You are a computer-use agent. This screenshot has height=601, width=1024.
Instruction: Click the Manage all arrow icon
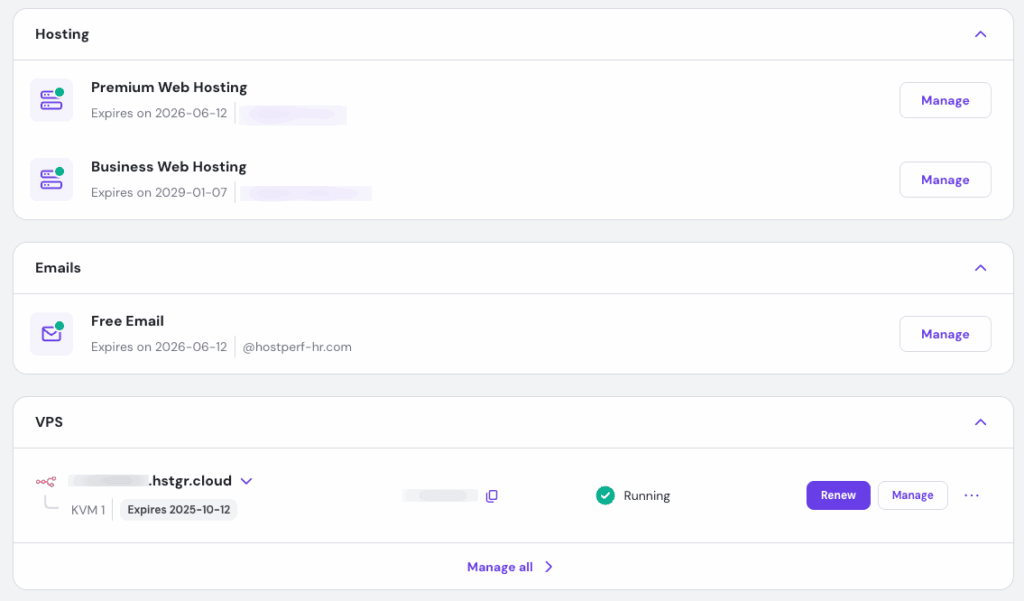point(548,567)
